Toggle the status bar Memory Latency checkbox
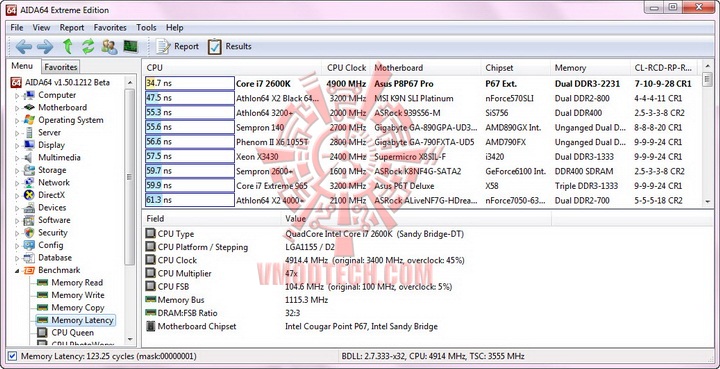The height and width of the screenshot is (369, 720). click(x=12, y=356)
